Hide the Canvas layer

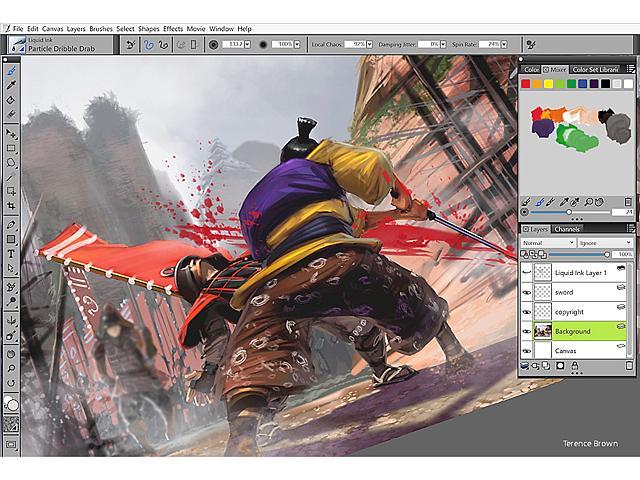point(527,351)
